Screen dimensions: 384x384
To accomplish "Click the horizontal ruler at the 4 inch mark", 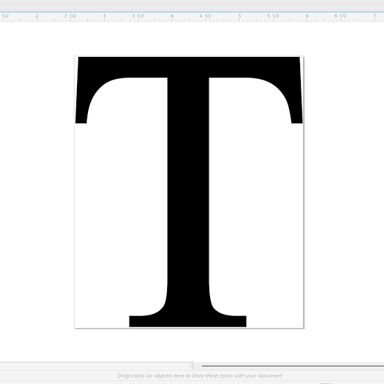I will pyautogui.click(x=172, y=17).
